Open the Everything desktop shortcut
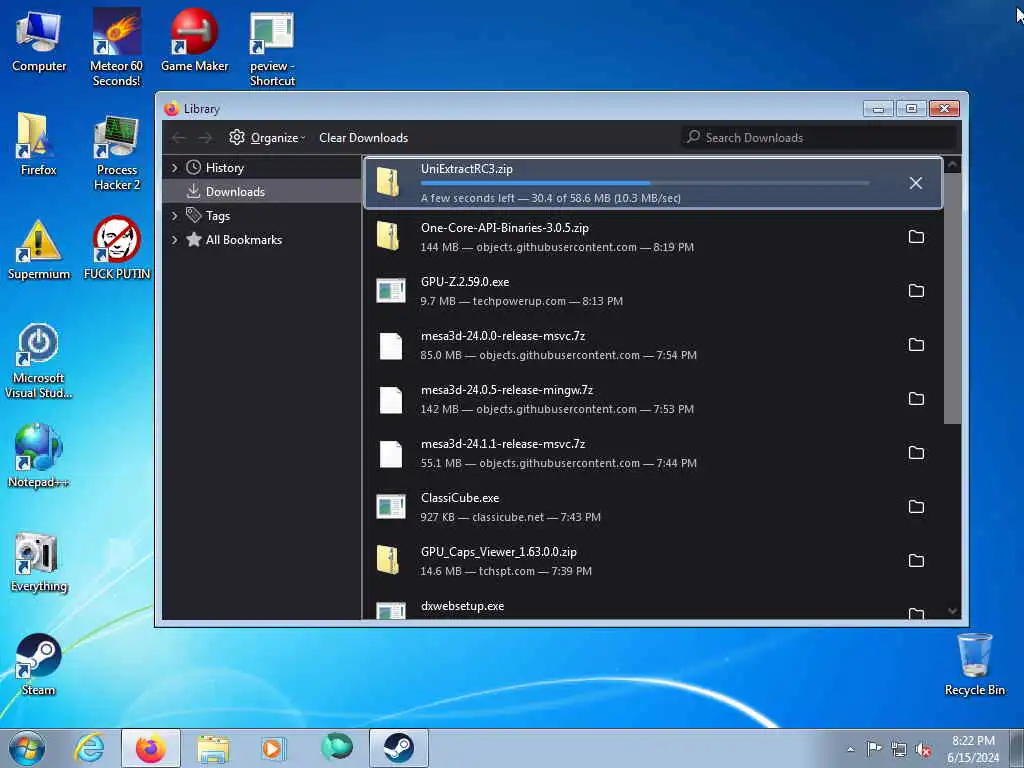Viewport: 1024px width, 768px height. pos(39,562)
